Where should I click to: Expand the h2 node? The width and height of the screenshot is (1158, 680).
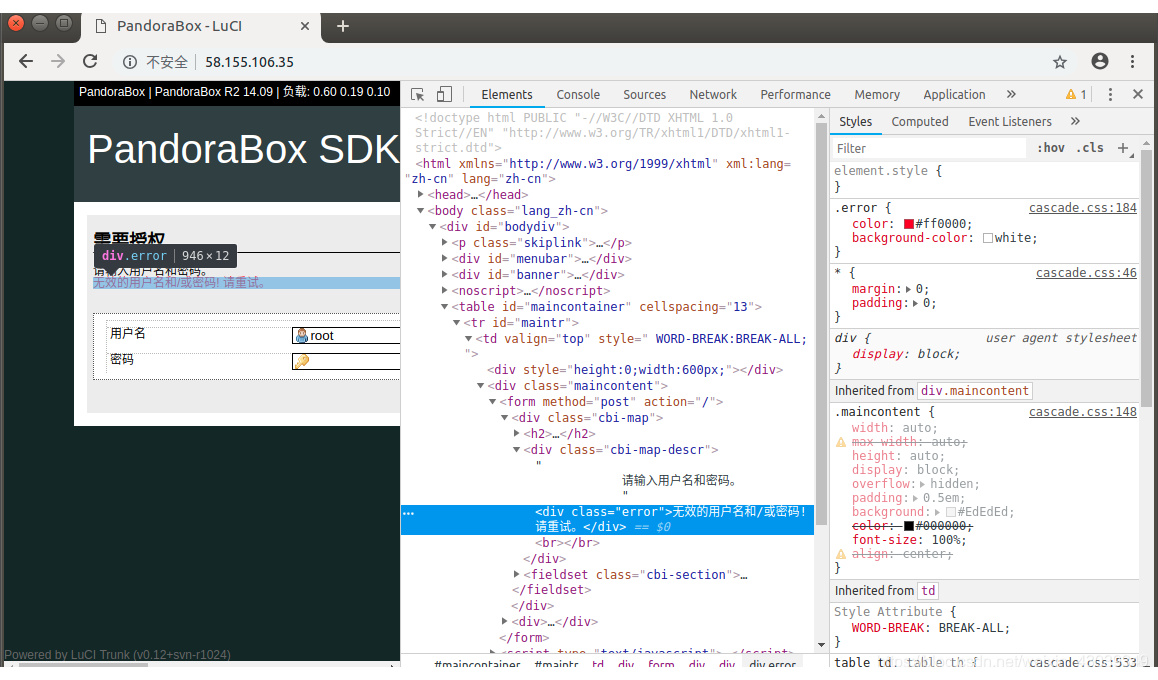tap(517, 434)
